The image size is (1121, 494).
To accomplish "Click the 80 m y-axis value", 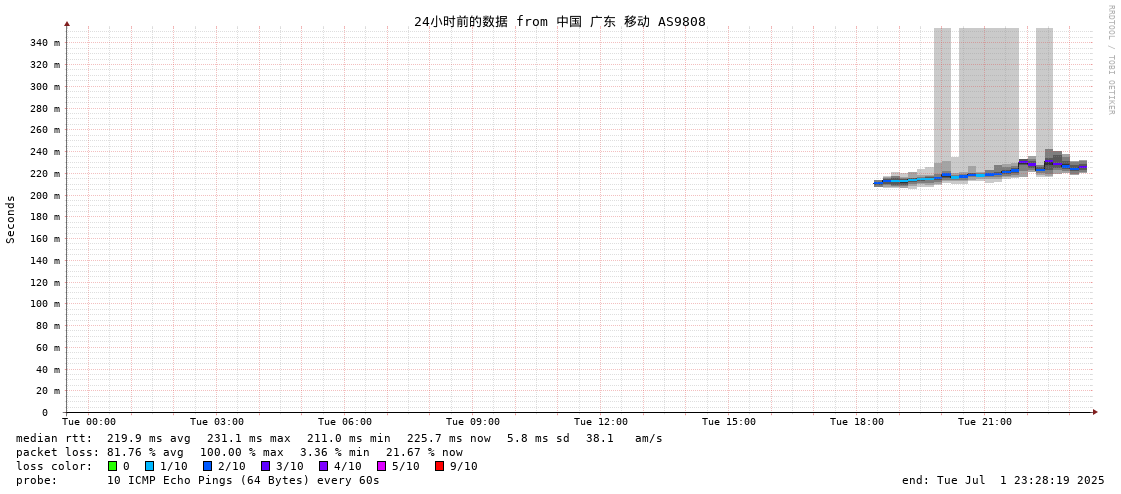I will (x=48, y=326).
